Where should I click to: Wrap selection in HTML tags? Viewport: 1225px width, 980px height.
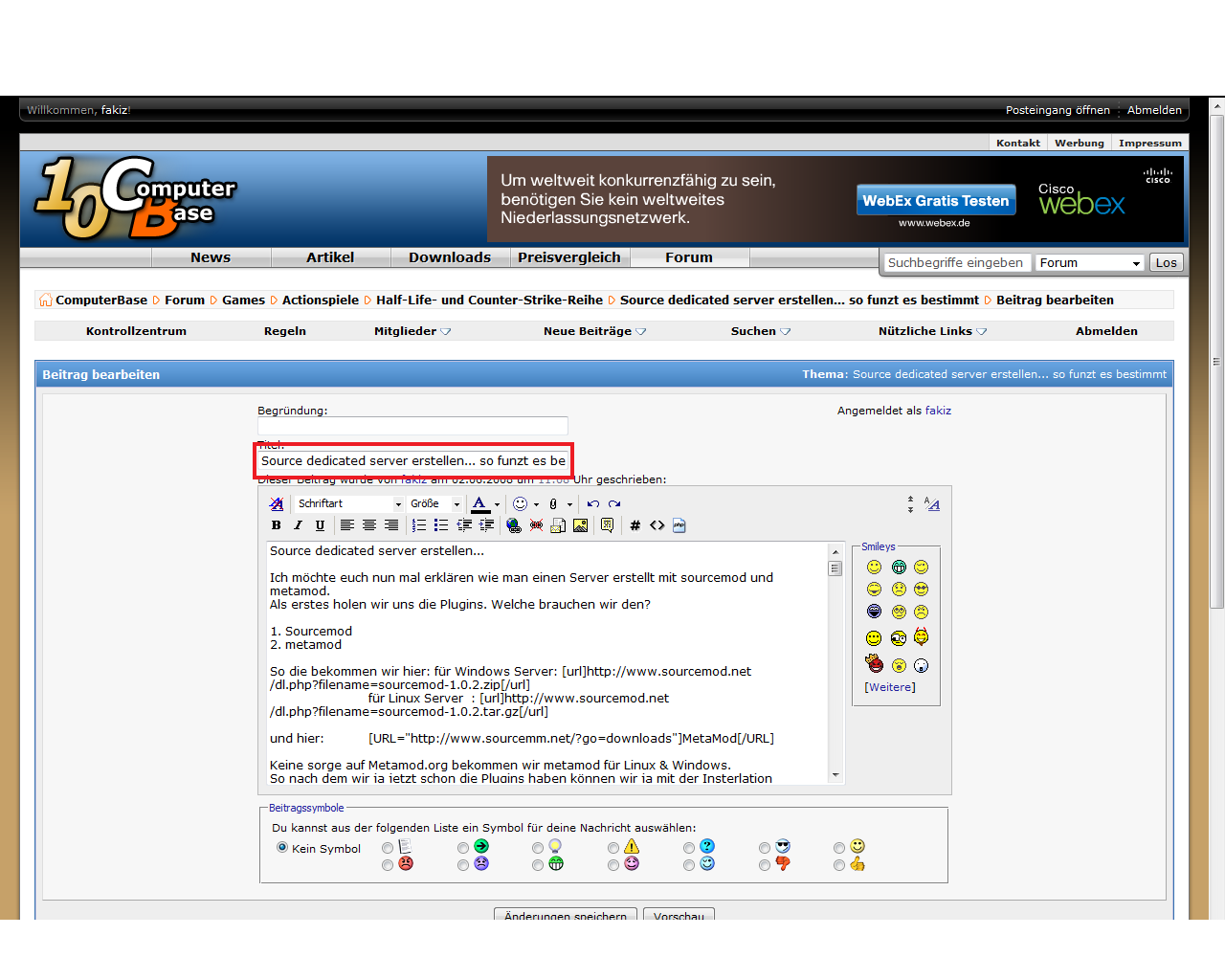pyautogui.click(x=657, y=525)
